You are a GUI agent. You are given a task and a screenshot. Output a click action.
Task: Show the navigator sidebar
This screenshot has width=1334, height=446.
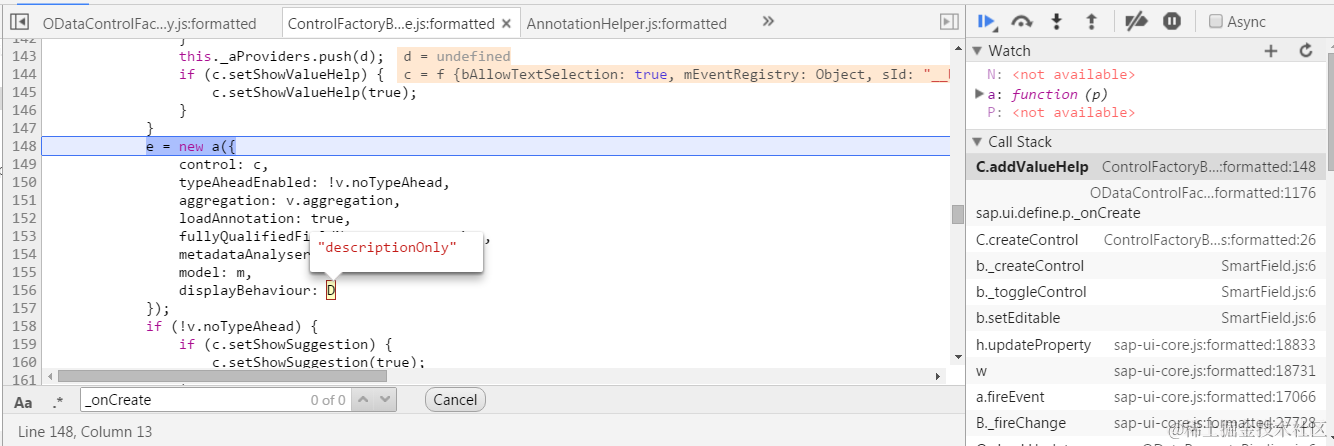(19, 22)
